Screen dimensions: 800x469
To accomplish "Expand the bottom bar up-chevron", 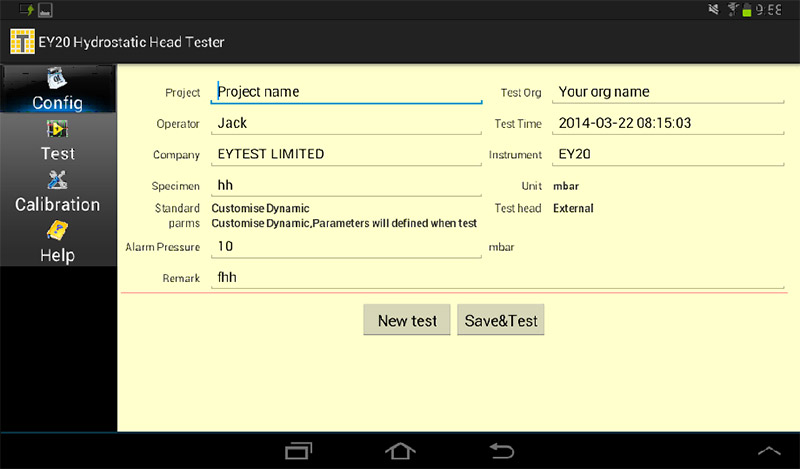I will pos(769,451).
